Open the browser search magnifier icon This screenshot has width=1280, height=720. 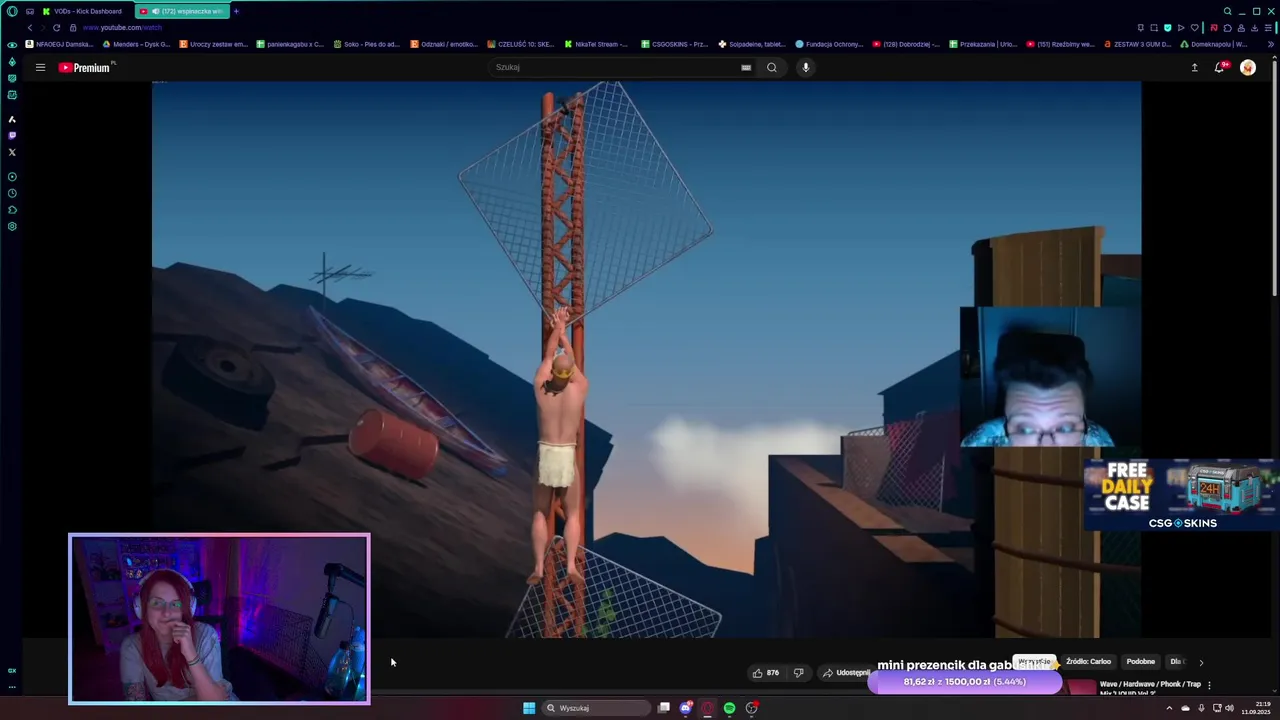(x=1227, y=11)
